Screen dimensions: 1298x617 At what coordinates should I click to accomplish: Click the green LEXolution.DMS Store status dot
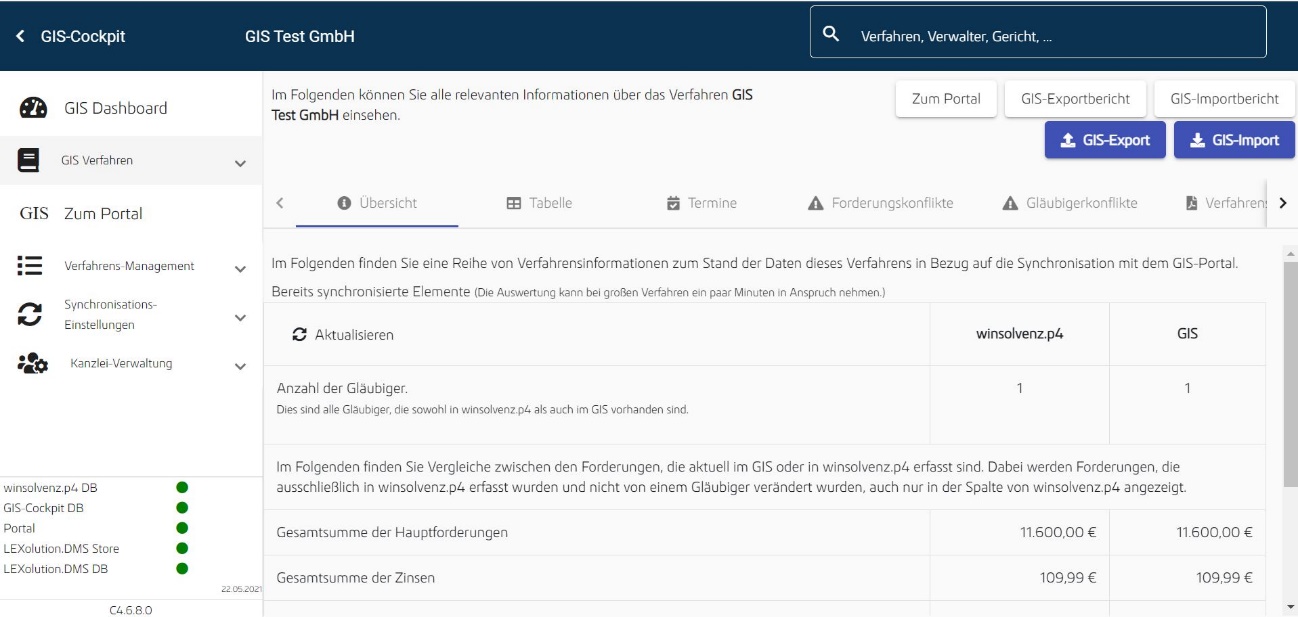(182, 548)
